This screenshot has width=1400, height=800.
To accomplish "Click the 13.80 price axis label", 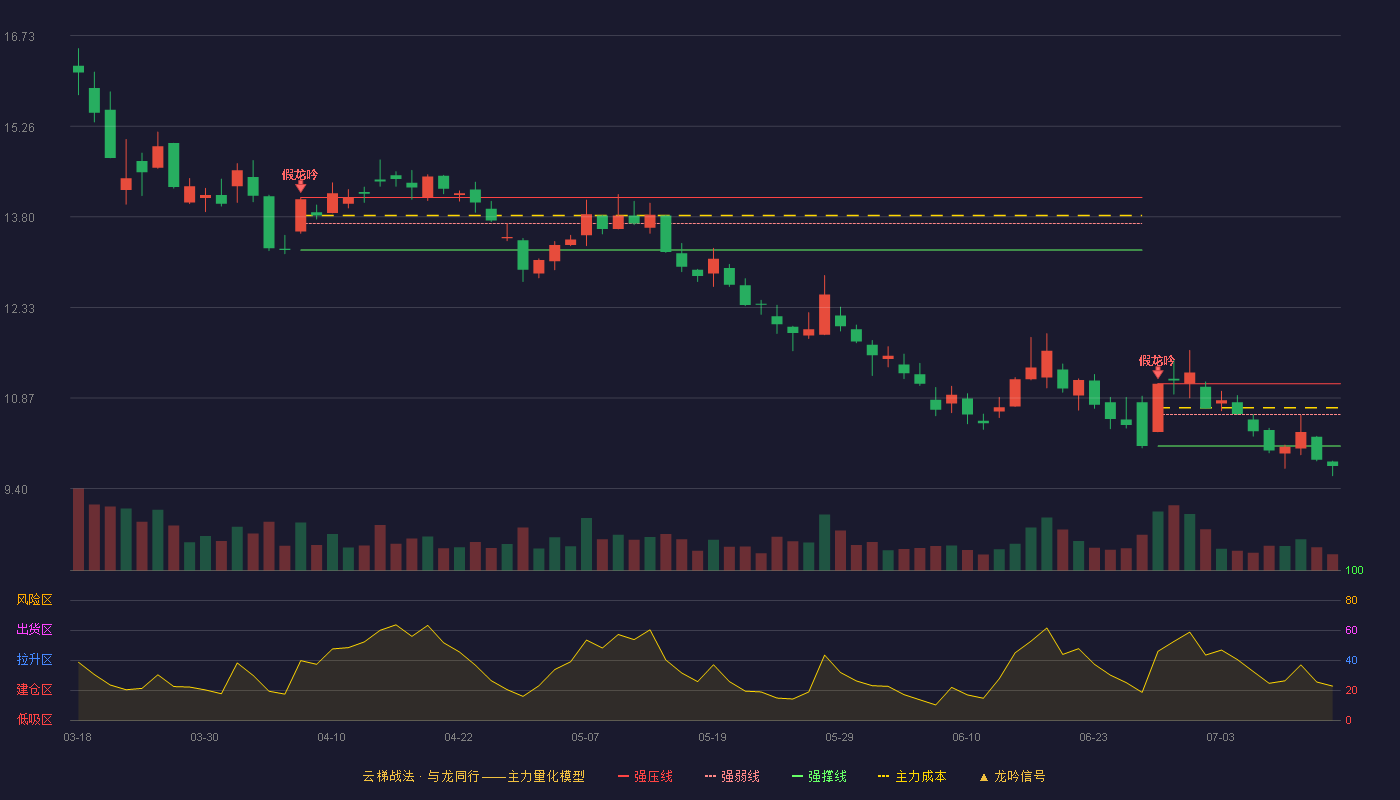I will pyautogui.click(x=19, y=218).
